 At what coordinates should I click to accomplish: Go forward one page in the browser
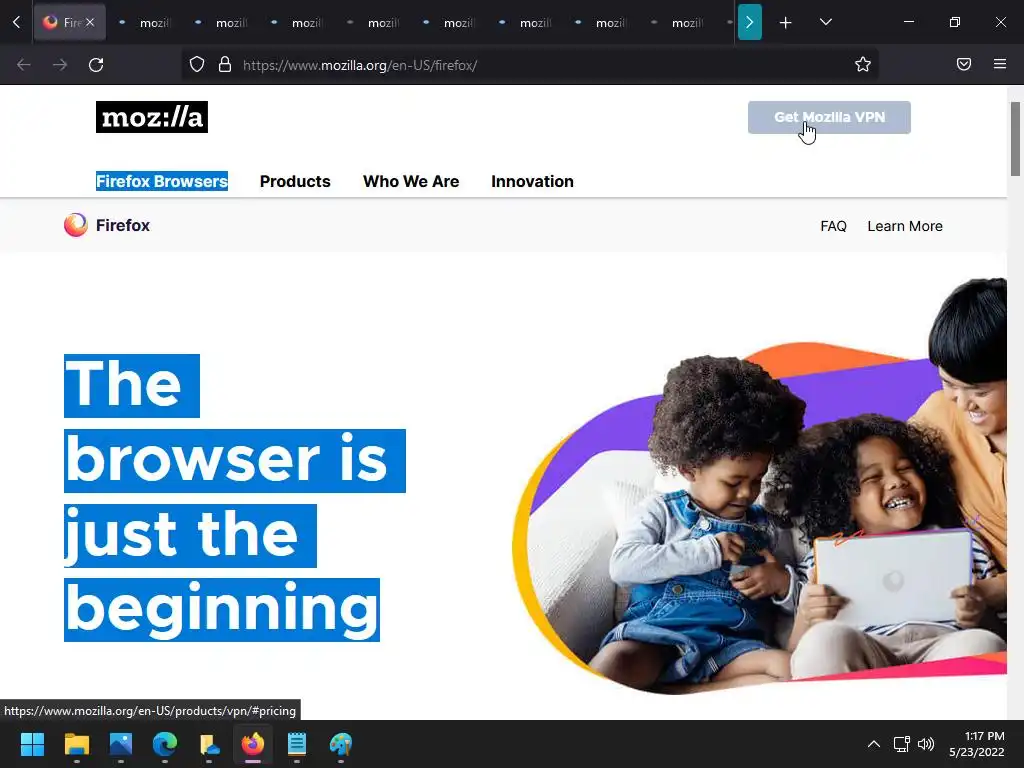pos(59,65)
